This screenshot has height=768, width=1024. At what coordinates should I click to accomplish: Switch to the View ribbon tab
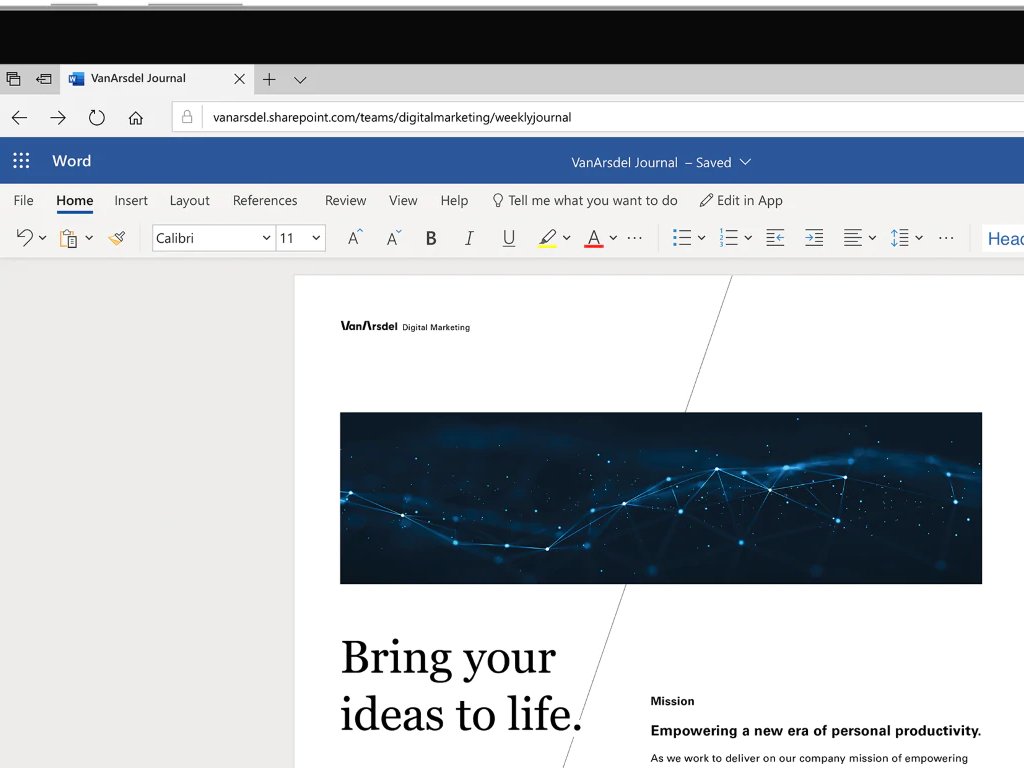[403, 200]
